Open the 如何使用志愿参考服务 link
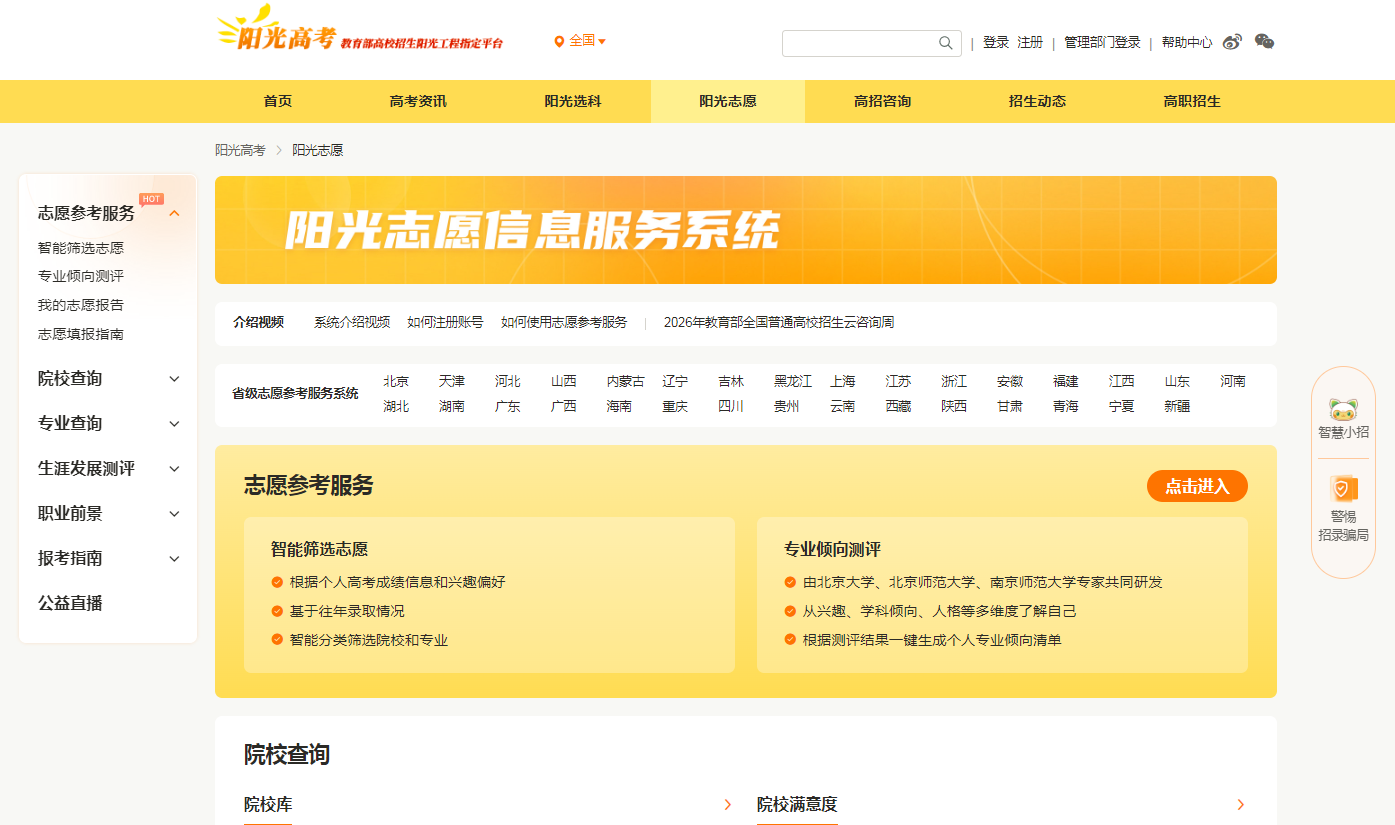 click(x=564, y=322)
